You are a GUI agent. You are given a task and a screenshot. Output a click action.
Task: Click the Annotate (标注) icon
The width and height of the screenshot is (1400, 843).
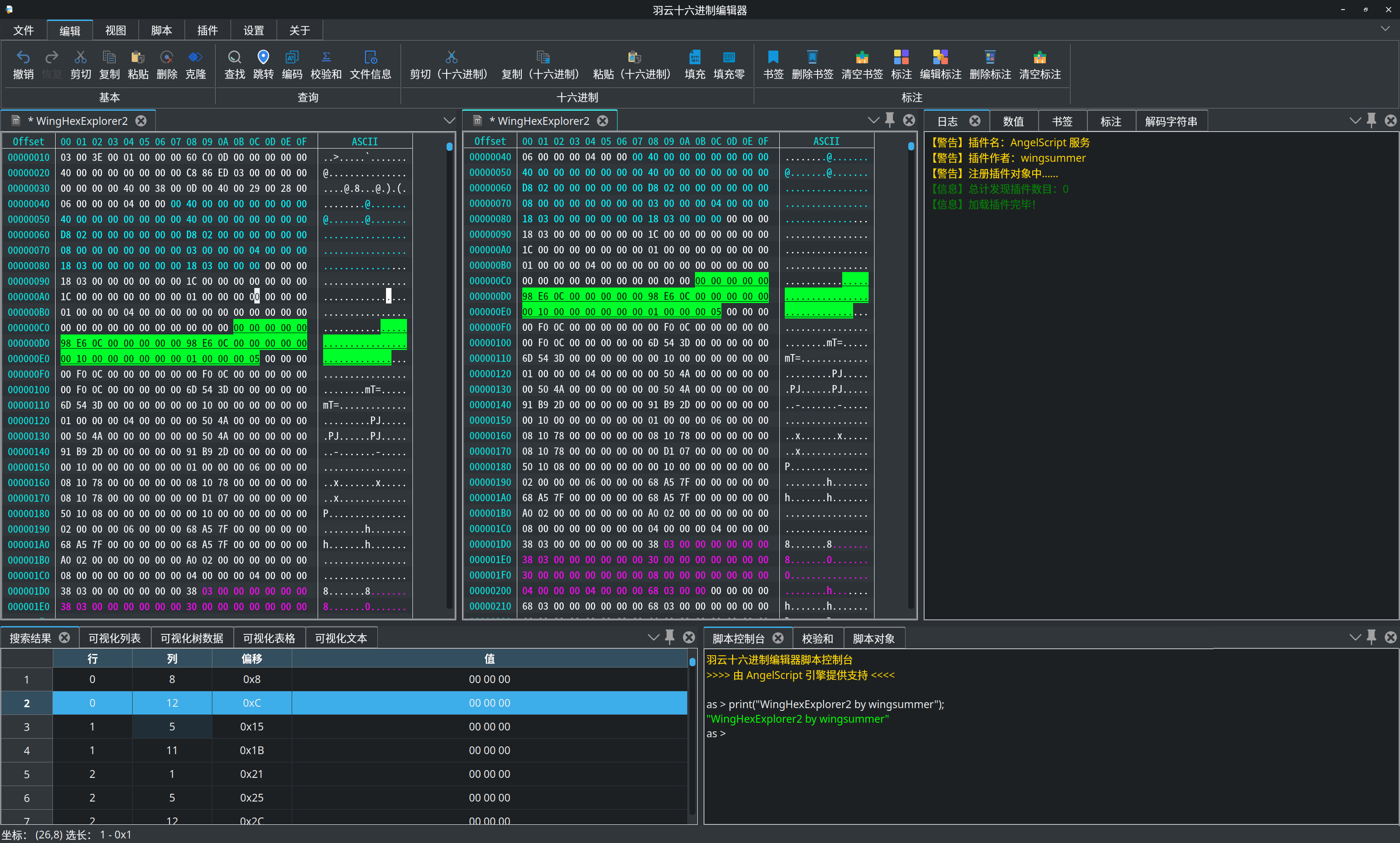coord(901,57)
